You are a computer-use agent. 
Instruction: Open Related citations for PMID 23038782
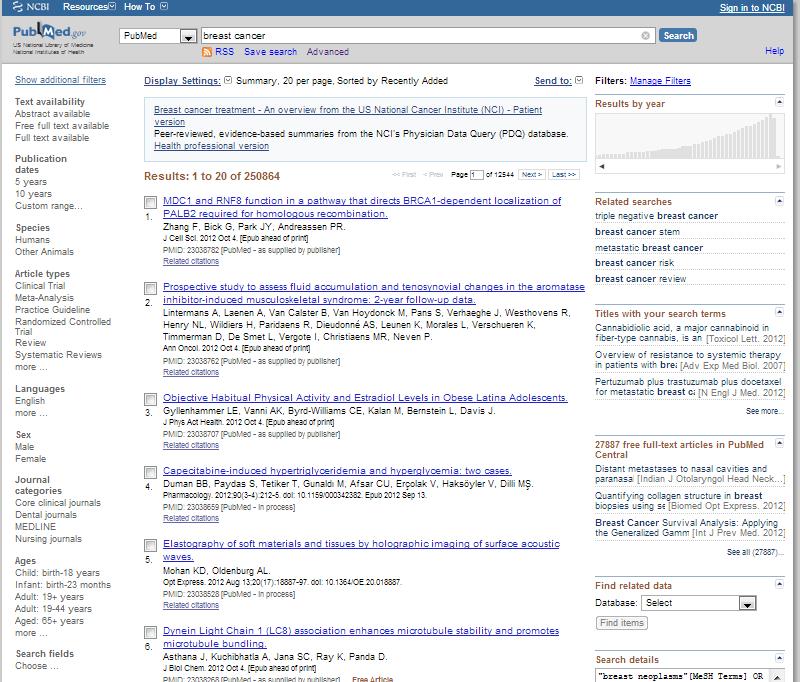coord(191,261)
